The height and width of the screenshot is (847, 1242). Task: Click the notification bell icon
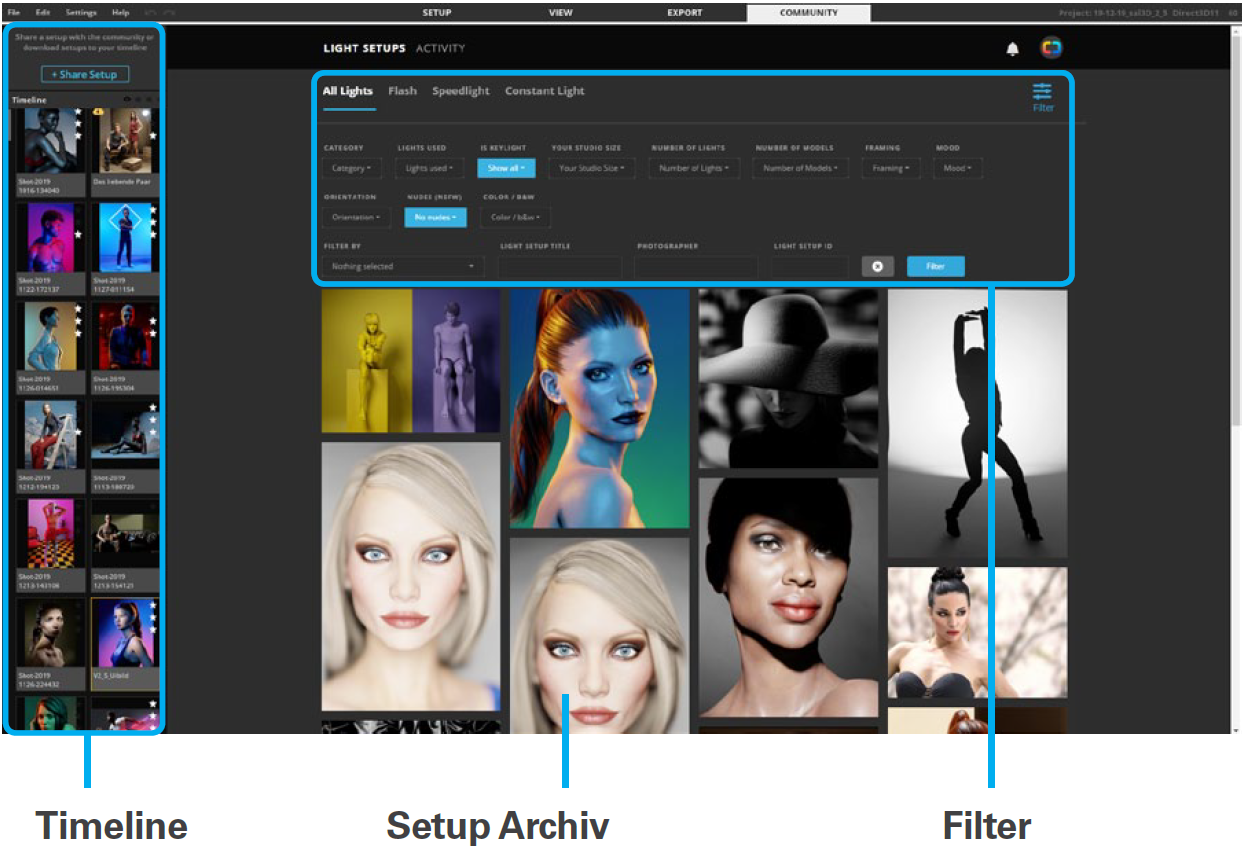[x=1012, y=49]
